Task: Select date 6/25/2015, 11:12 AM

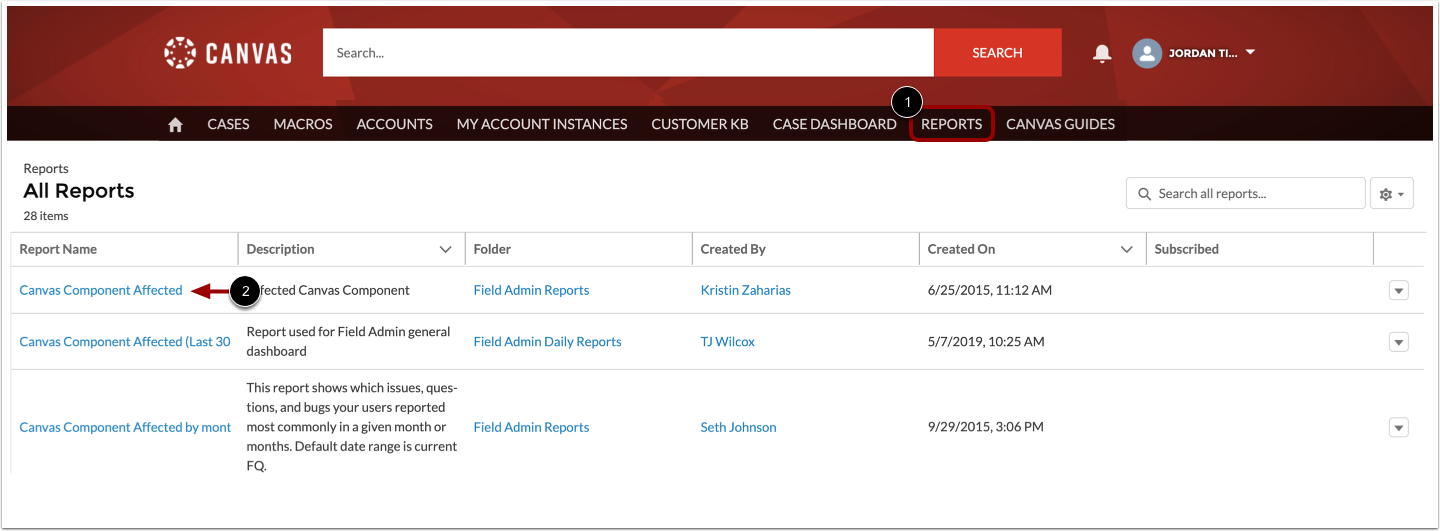Action: [x=989, y=291]
